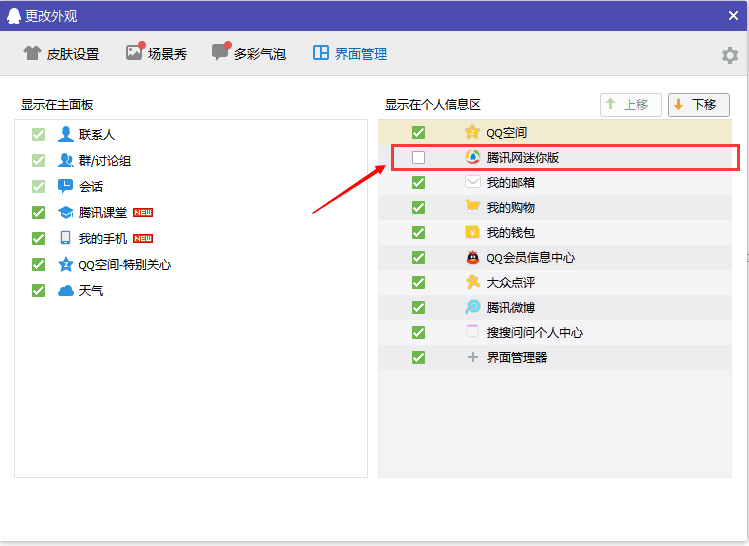
Task: Click the 上移 move-up button
Action: tap(631, 105)
